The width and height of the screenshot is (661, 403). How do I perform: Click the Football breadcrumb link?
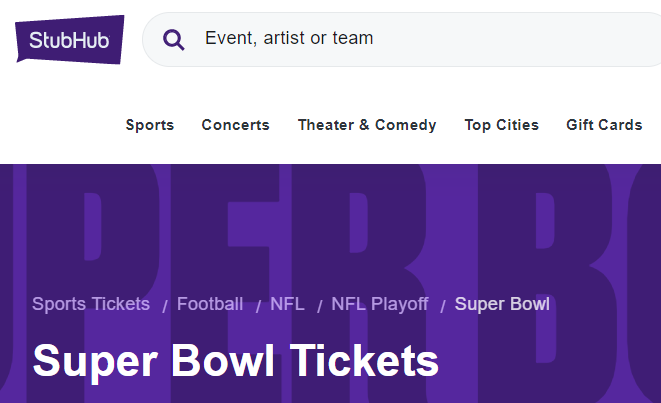[210, 304]
